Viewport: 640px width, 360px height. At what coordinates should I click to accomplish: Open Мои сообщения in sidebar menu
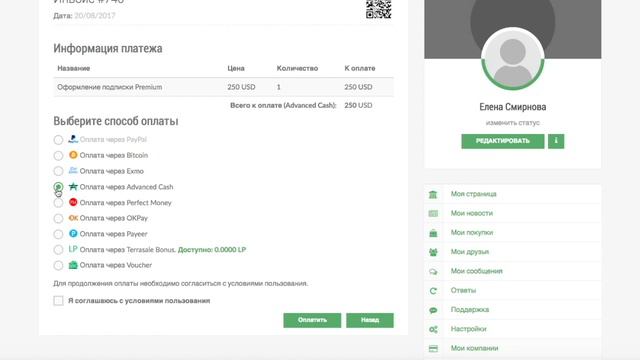477,271
